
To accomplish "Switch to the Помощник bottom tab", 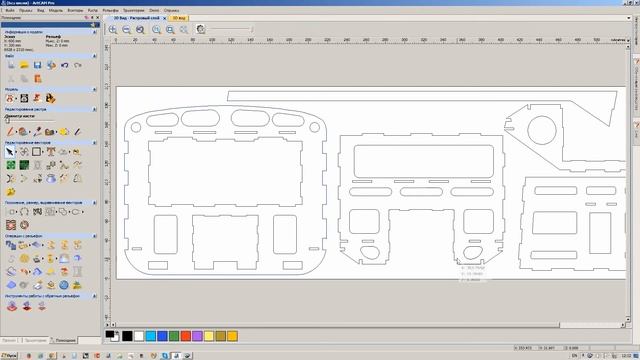I will pyautogui.click(x=64, y=340).
